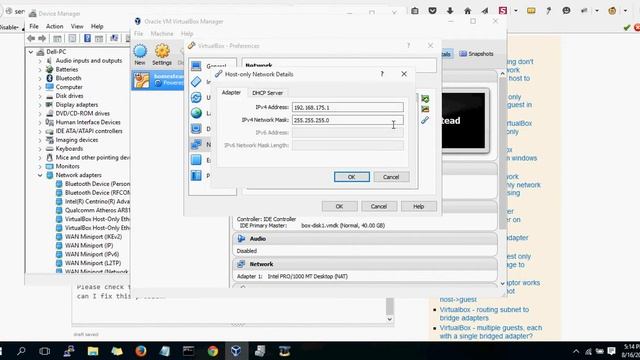Image resolution: width=640 pixels, height=360 pixels.
Task: Click VM details pane scroll up arrow
Action: pyautogui.click(x=502, y=74)
